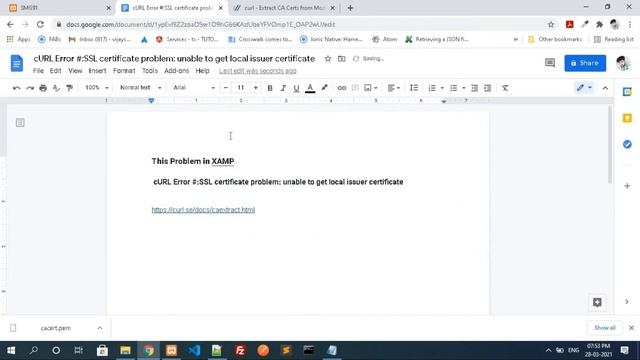This screenshot has height=360, width=640.
Task: Open the Format menu
Action: 124,71
